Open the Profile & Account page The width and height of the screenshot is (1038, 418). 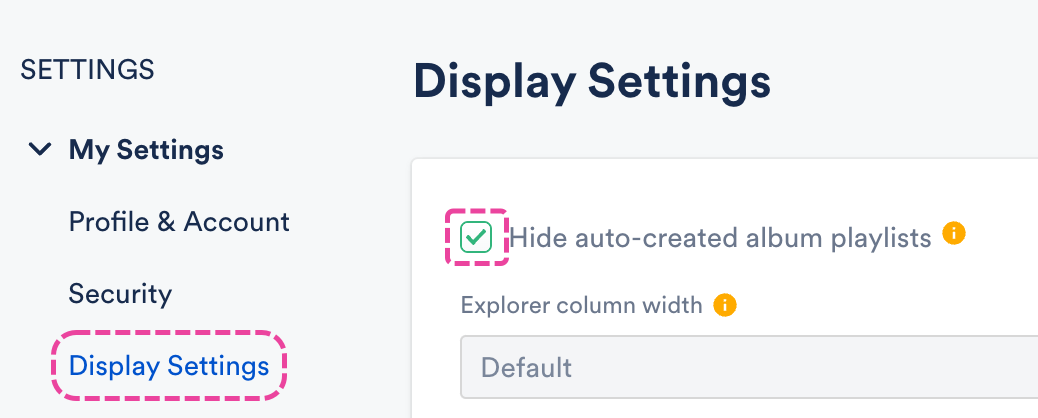[179, 221]
